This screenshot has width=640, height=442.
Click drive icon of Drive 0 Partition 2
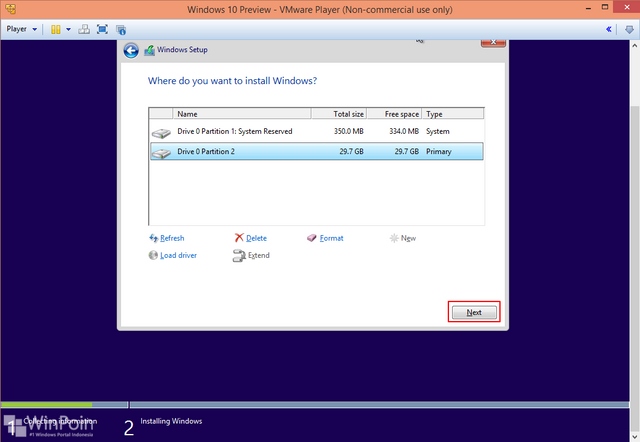tap(161, 153)
